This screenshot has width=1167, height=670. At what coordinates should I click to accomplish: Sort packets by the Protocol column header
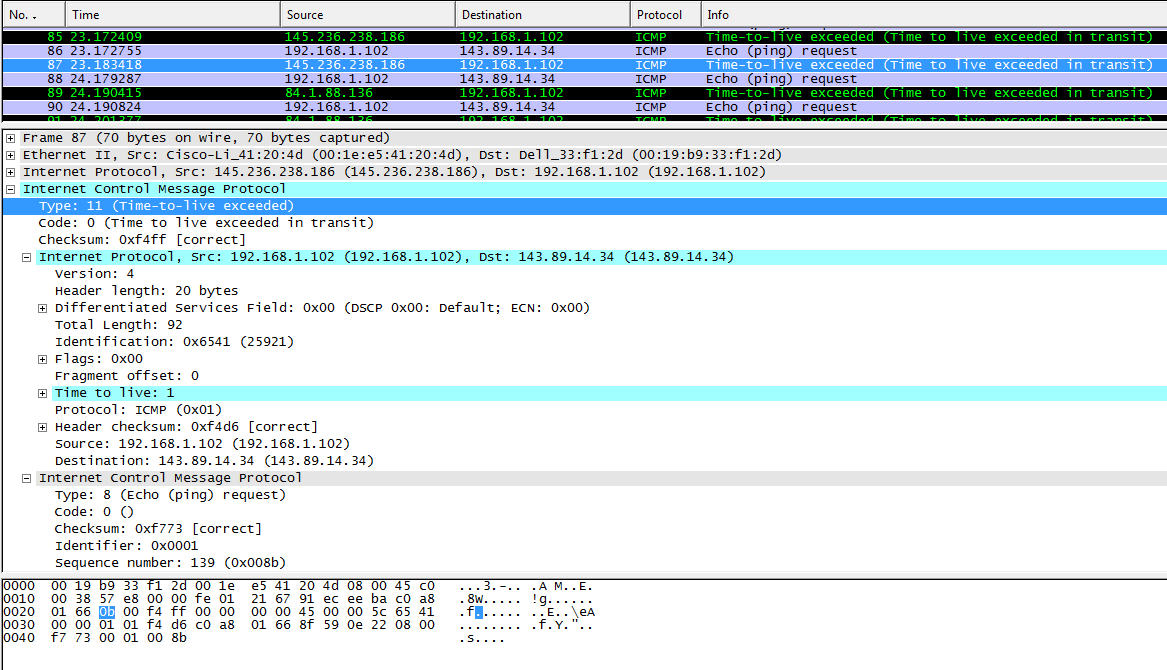pyautogui.click(x=665, y=15)
